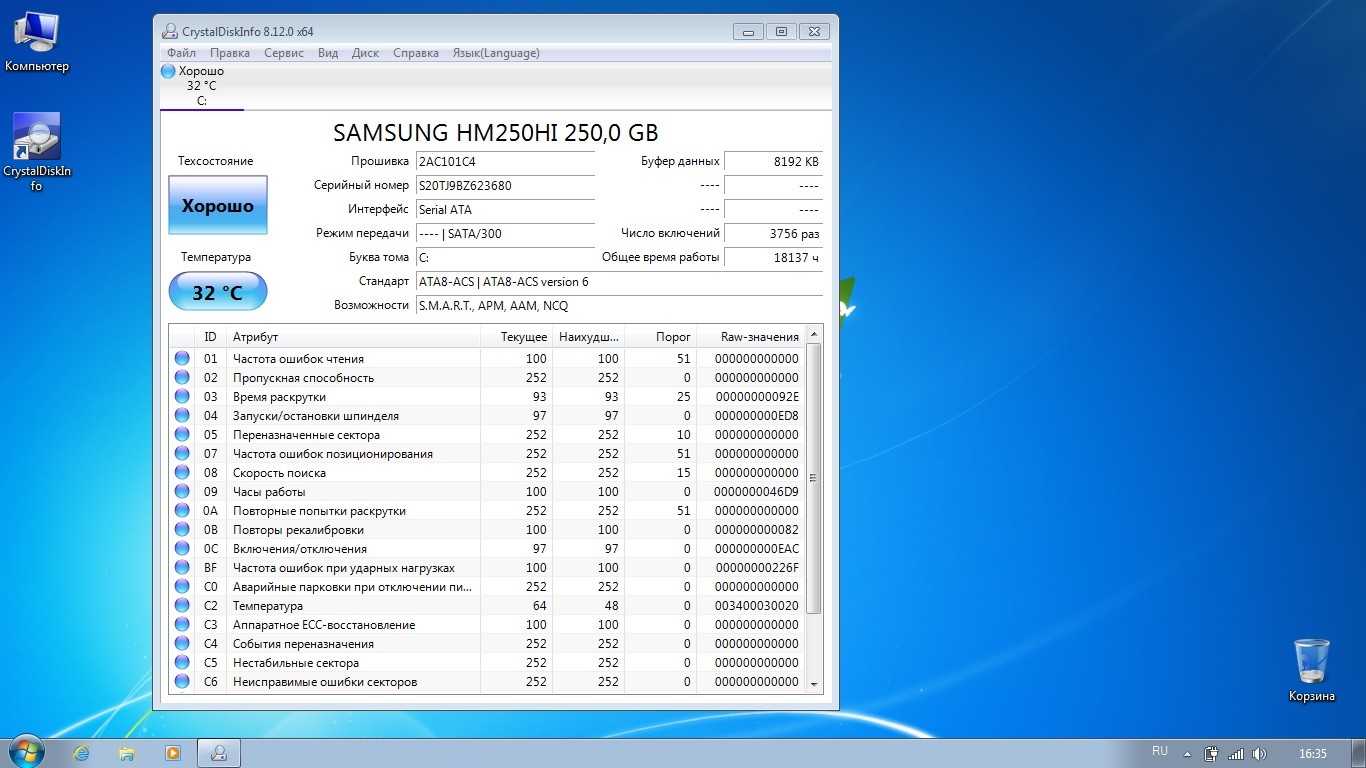Click the status orb for Переназначенные сектора

pyautogui.click(x=182, y=434)
